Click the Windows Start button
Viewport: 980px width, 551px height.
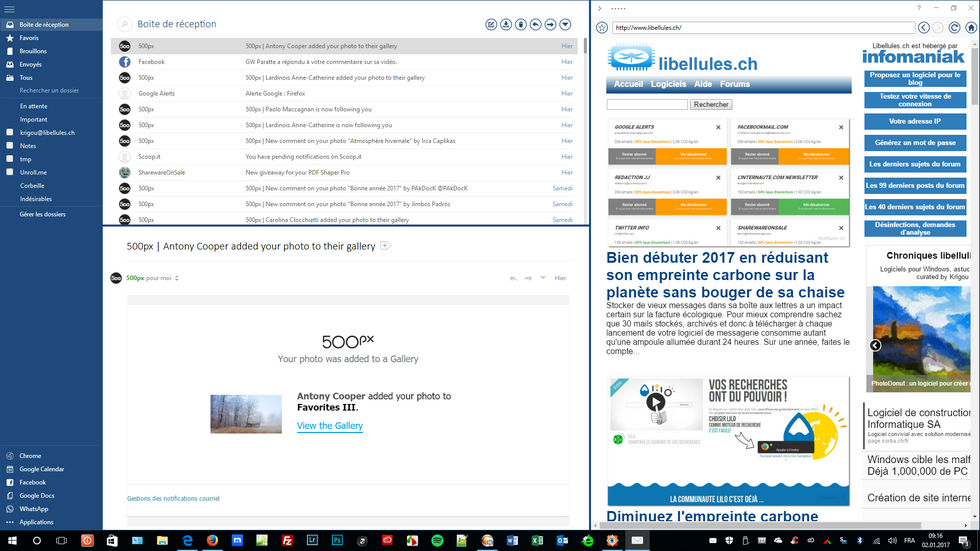[x=12, y=540]
